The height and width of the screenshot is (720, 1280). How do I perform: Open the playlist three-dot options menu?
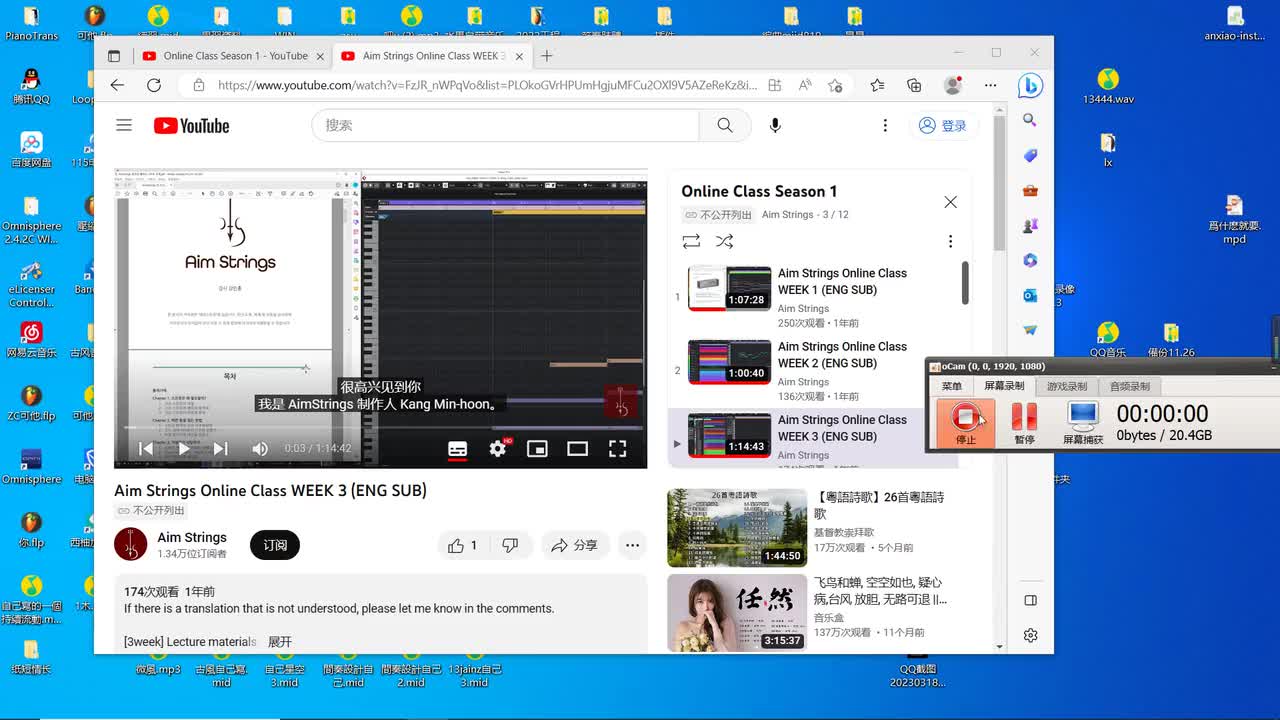950,241
